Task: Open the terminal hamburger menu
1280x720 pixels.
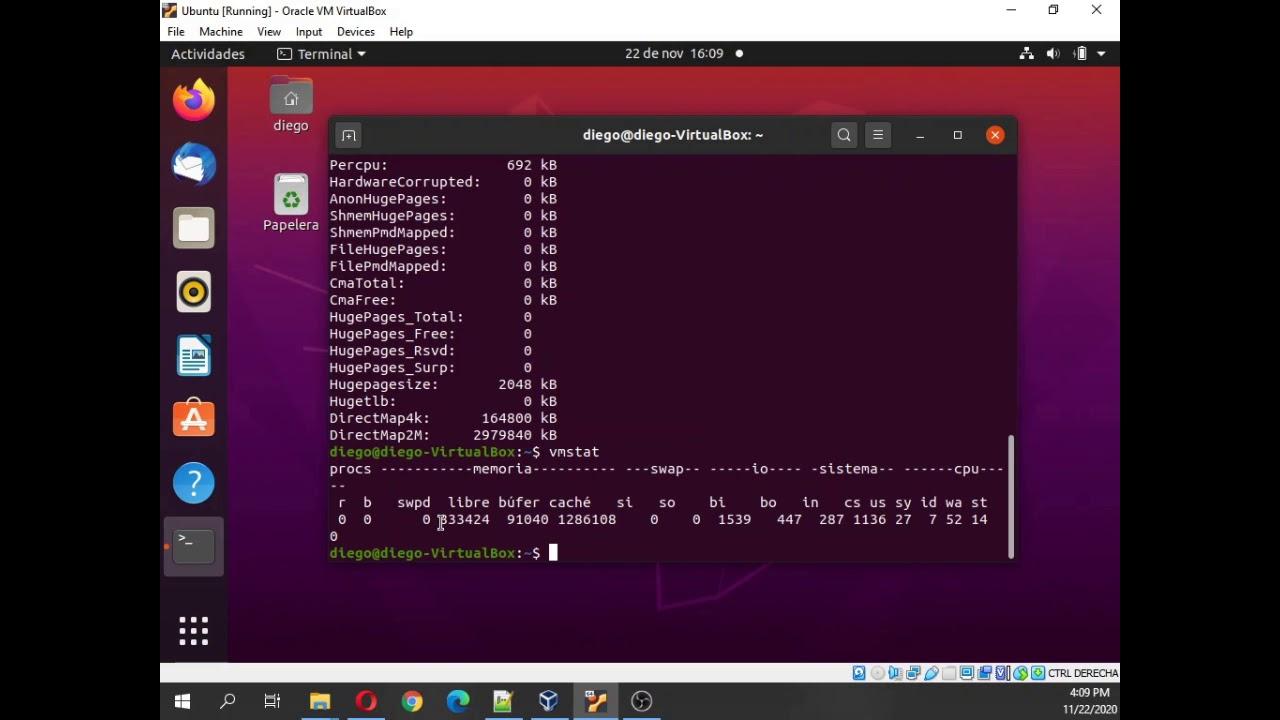Action: [877, 135]
